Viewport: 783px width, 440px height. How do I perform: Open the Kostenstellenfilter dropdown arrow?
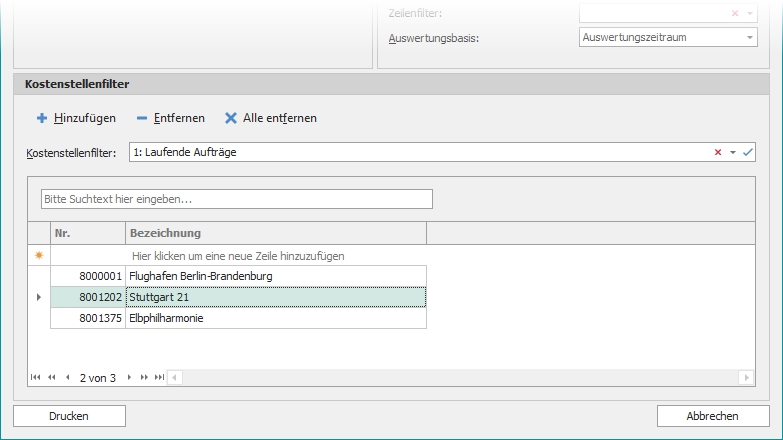point(732,153)
